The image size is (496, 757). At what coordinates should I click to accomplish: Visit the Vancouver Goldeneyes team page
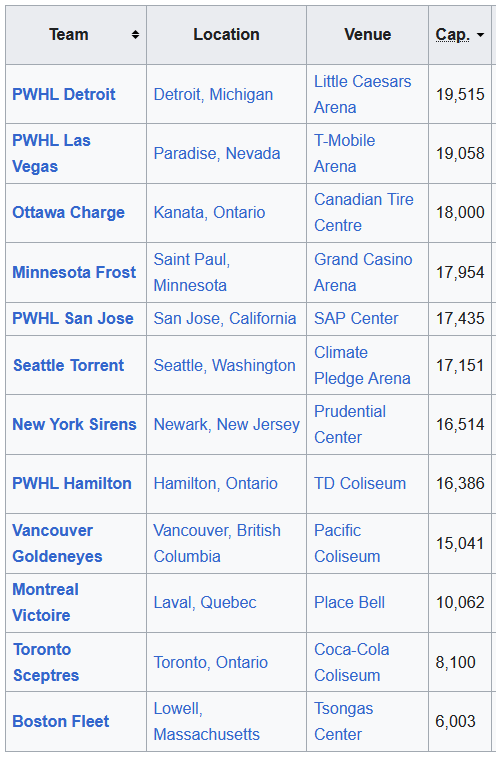click(x=57, y=543)
